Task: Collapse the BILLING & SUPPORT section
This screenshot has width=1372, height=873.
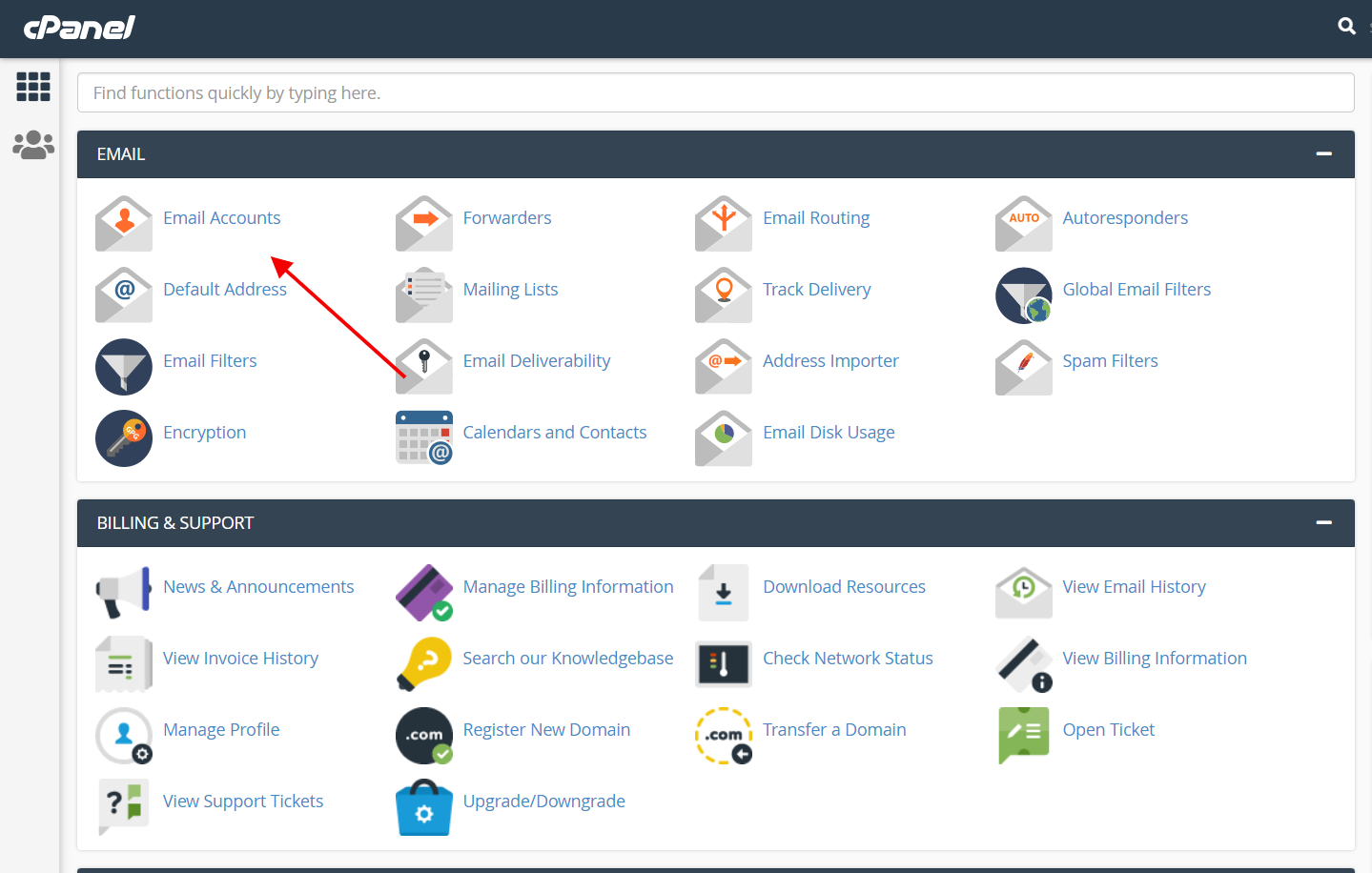Action: pyautogui.click(x=1323, y=522)
